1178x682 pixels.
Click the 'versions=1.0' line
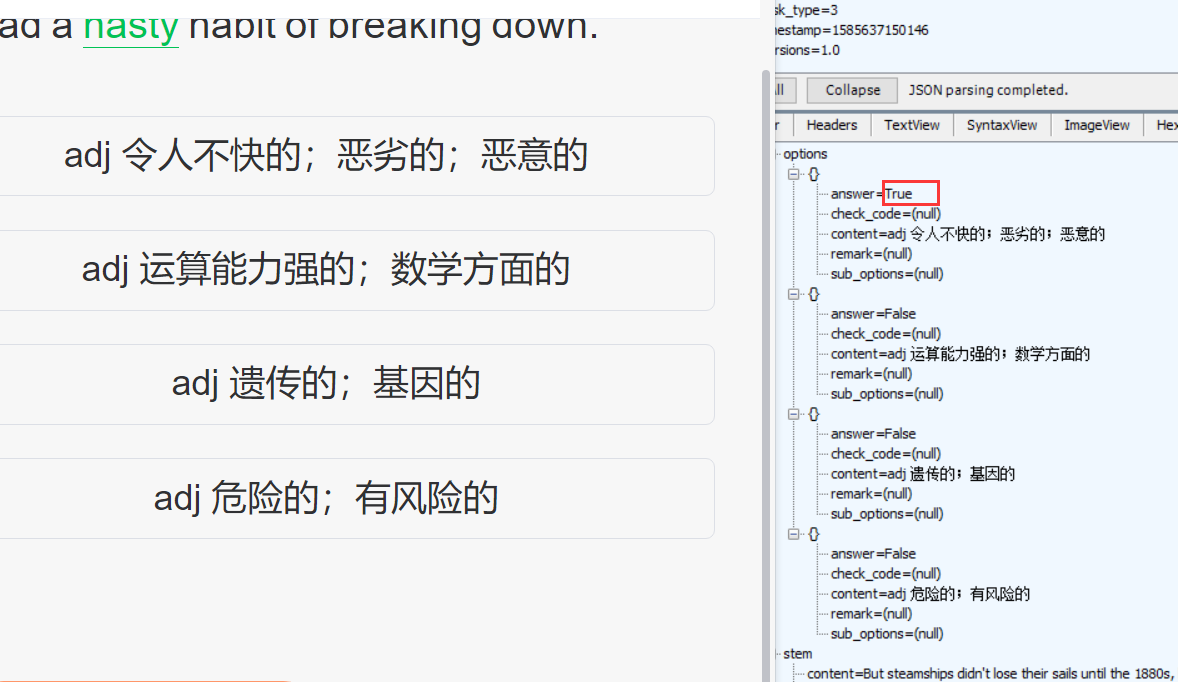click(808, 50)
